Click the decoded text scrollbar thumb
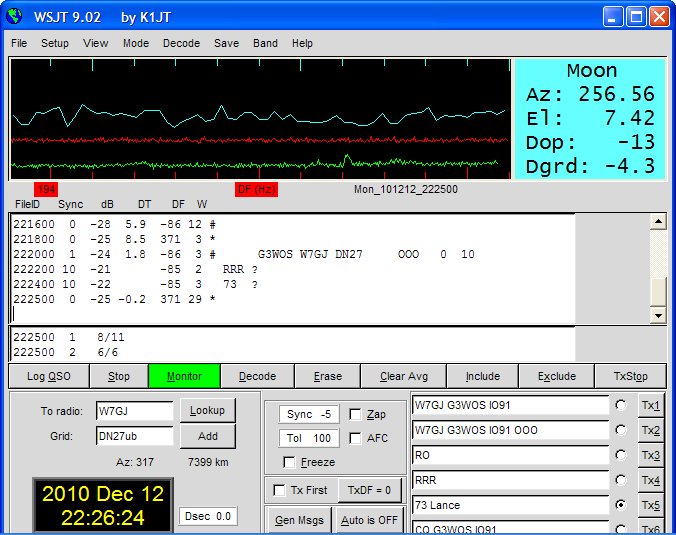This screenshot has height=535, width=676. point(658,292)
